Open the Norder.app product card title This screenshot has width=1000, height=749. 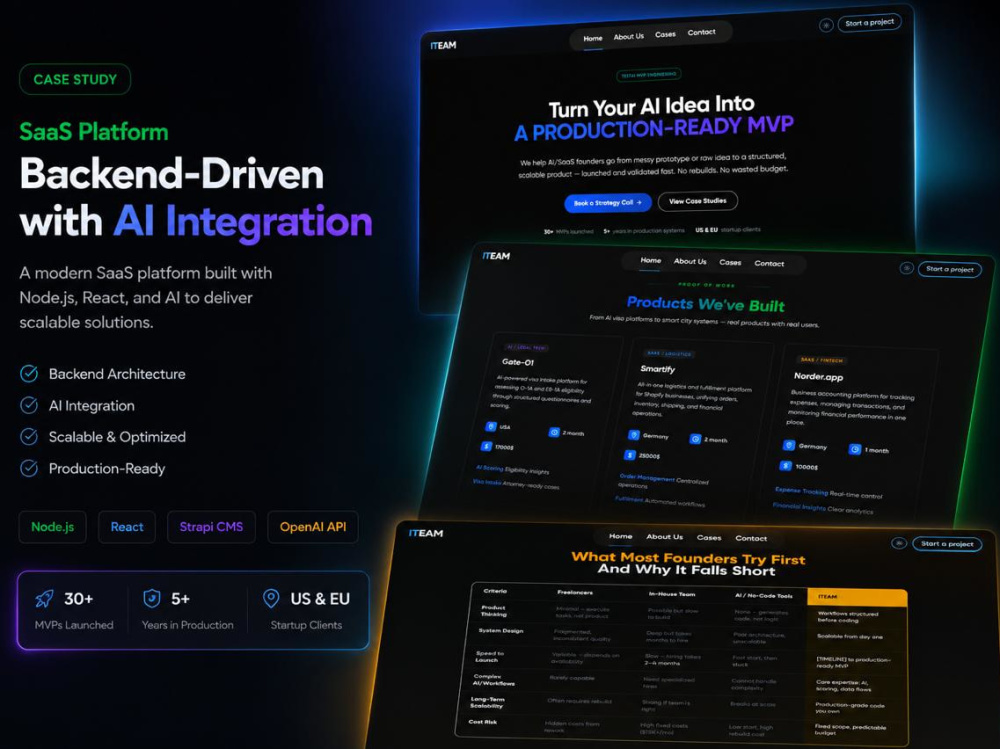click(818, 376)
